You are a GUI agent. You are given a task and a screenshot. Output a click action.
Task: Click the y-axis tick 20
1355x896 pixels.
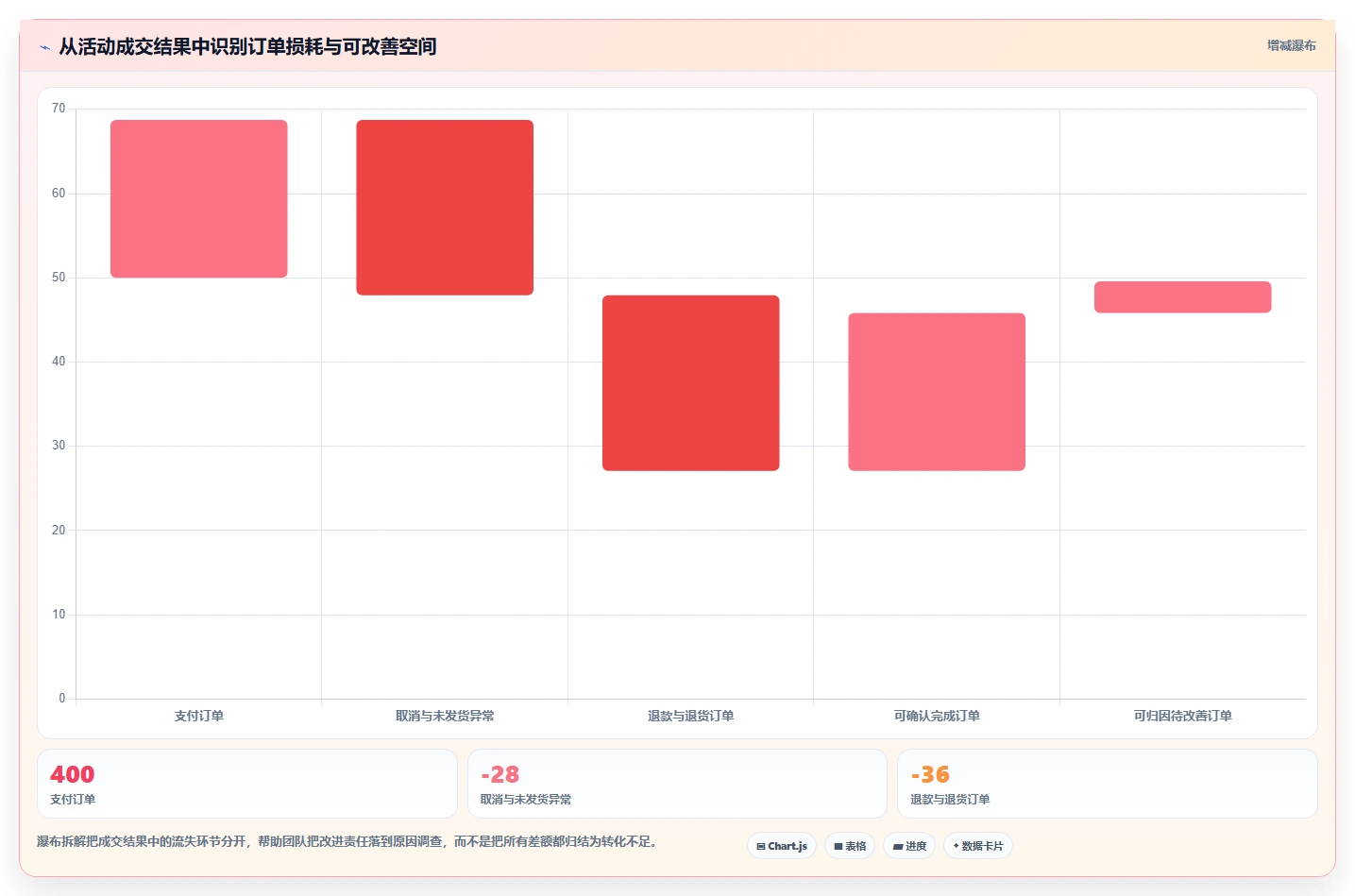59,531
